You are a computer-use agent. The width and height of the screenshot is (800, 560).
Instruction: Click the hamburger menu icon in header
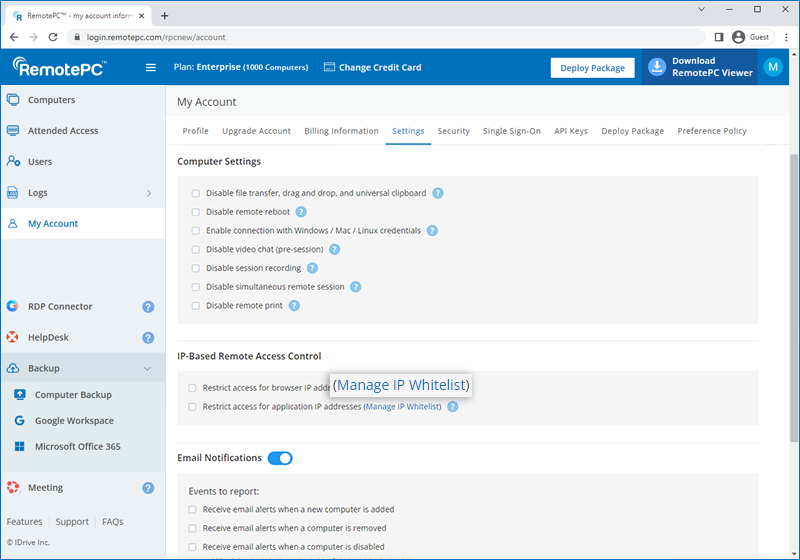(x=151, y=68)
